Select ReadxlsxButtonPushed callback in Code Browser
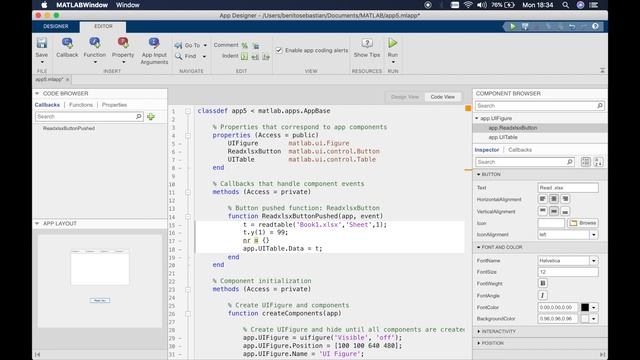Viewport: 640px width, 360px height. pos(69,128)
